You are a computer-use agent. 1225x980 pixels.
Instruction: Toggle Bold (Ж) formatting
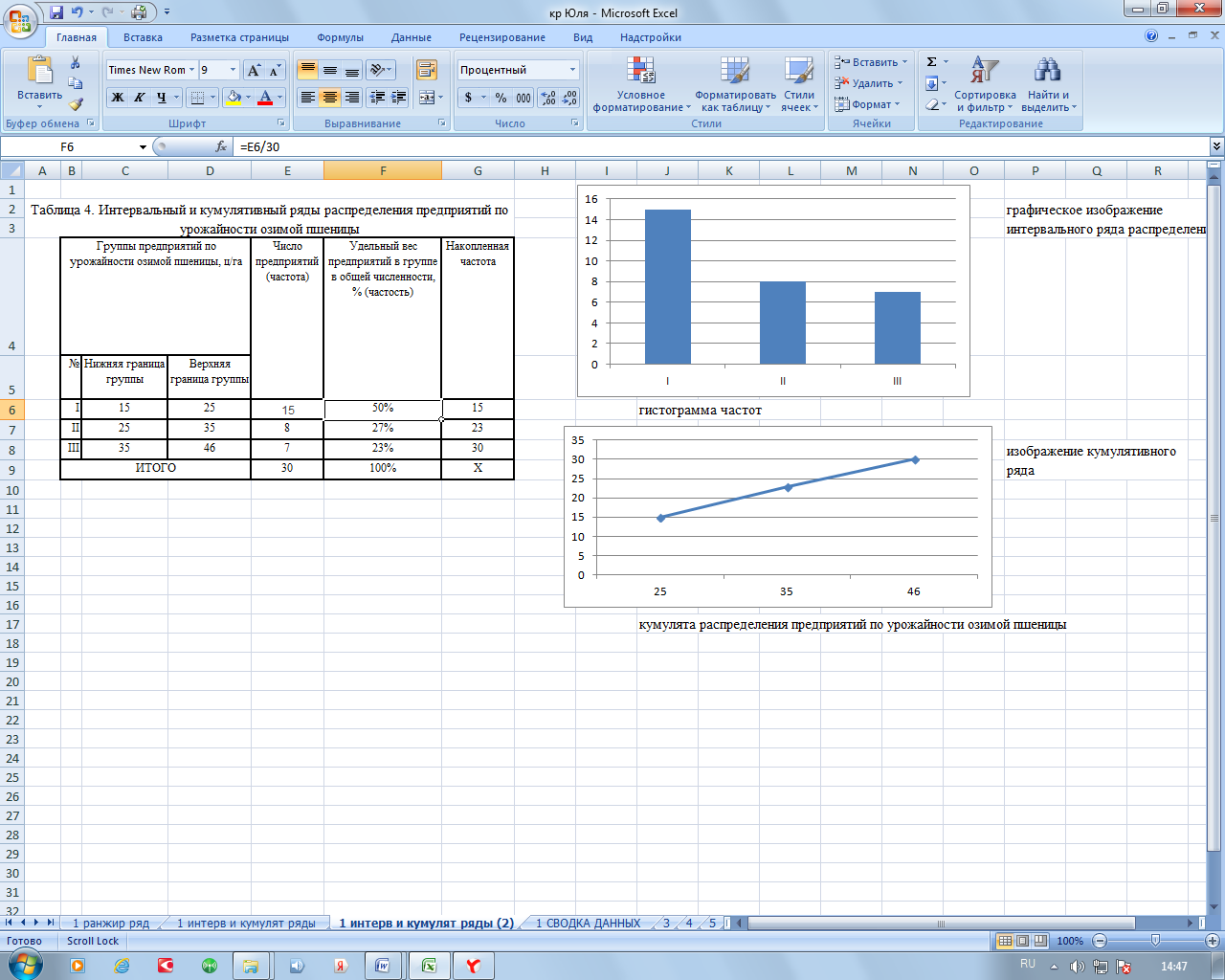[x=117, y=98]
